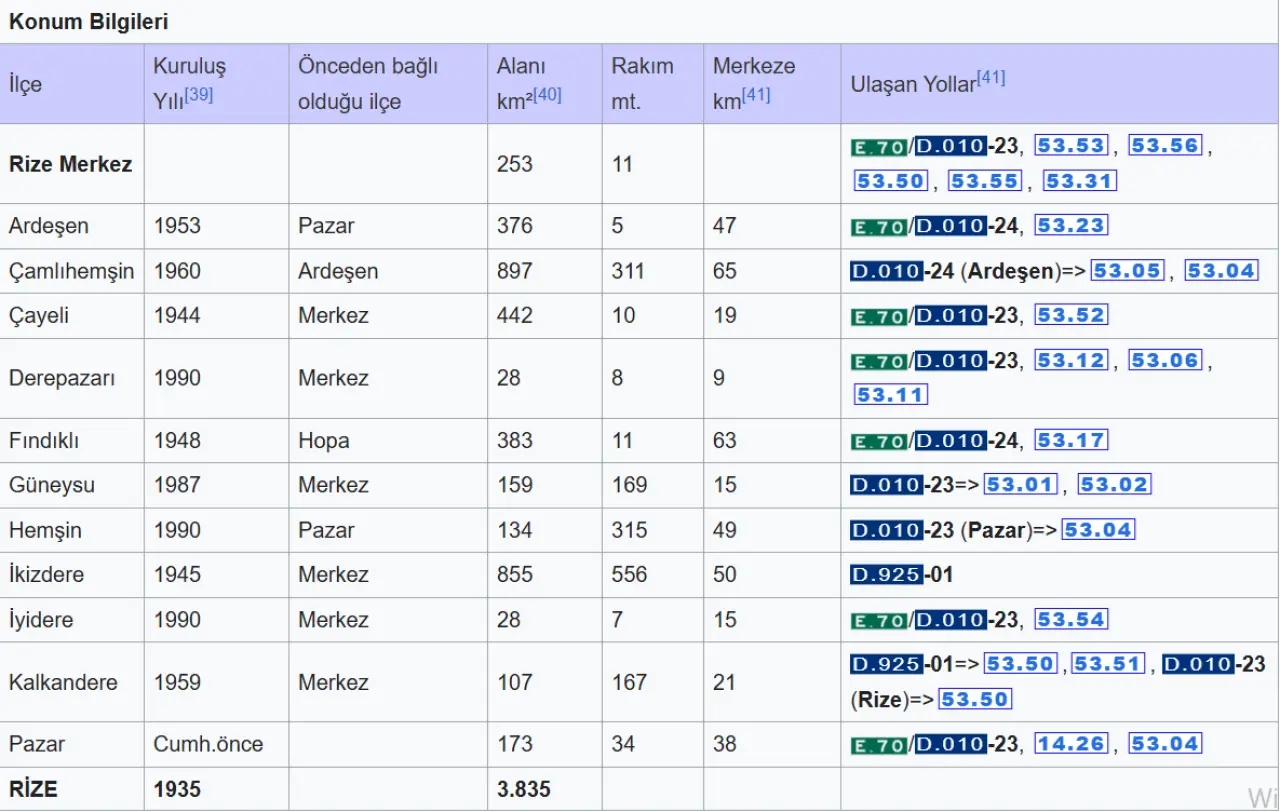Viewport: 1280px width, 812px height.
Task: Click the 53.11 road badge for Derepazarı
Action: (x=890, y=395)
